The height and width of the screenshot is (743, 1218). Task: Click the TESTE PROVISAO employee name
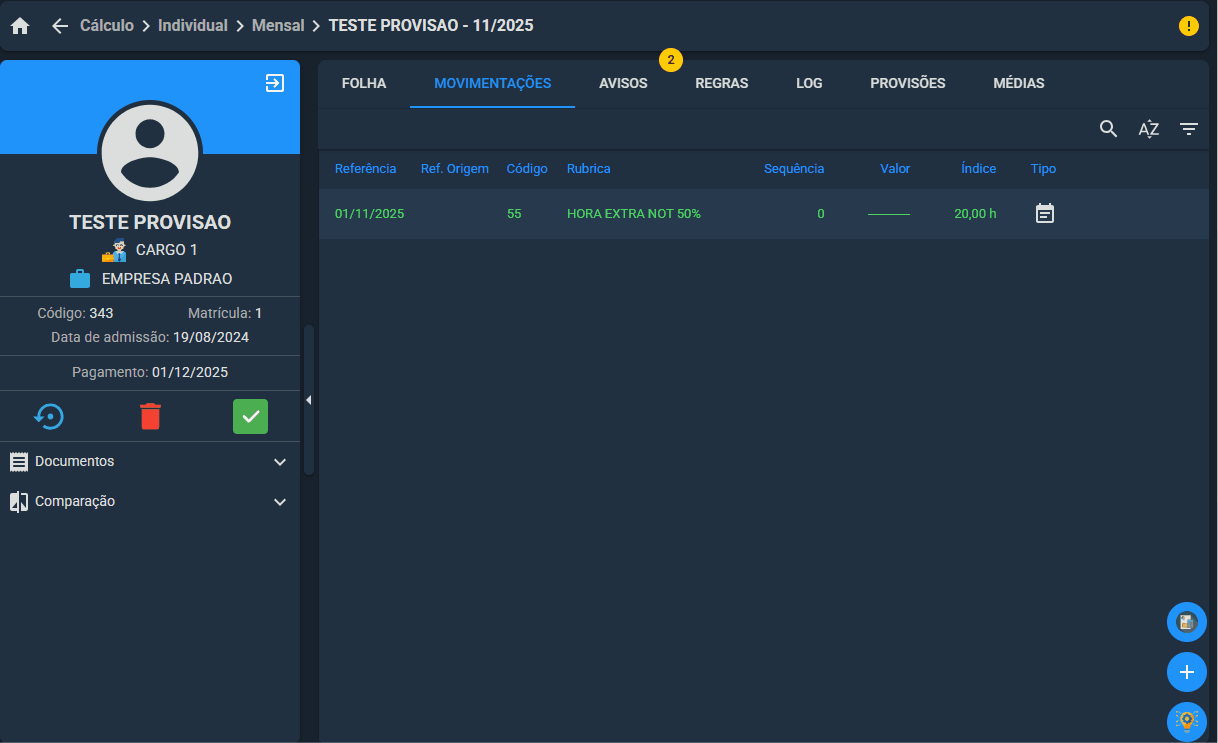point(150,222)
